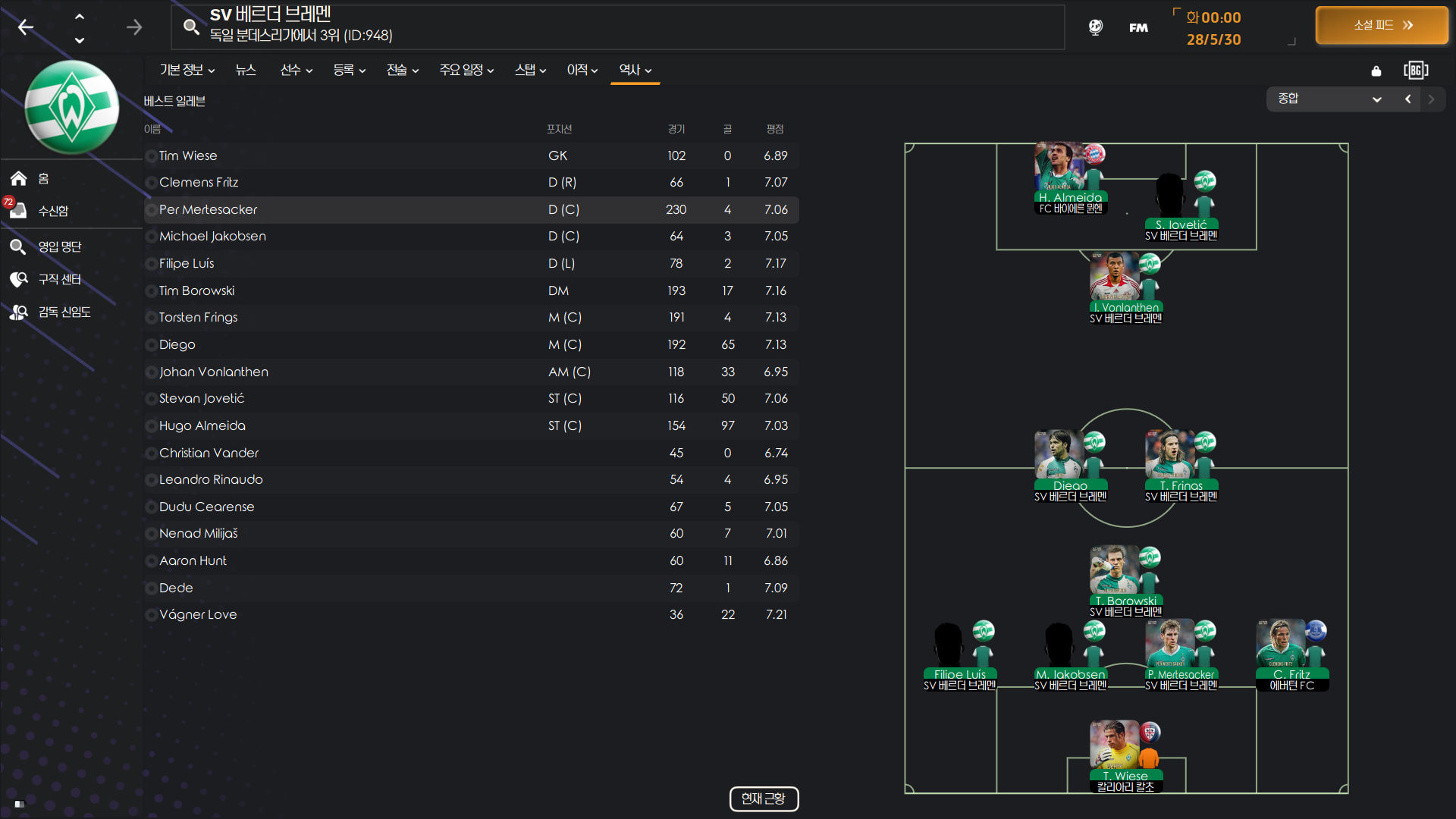Expand the 스탭 menu
Image resolution: width=1456 pixels, height=819 pixels.
[531, 70]
